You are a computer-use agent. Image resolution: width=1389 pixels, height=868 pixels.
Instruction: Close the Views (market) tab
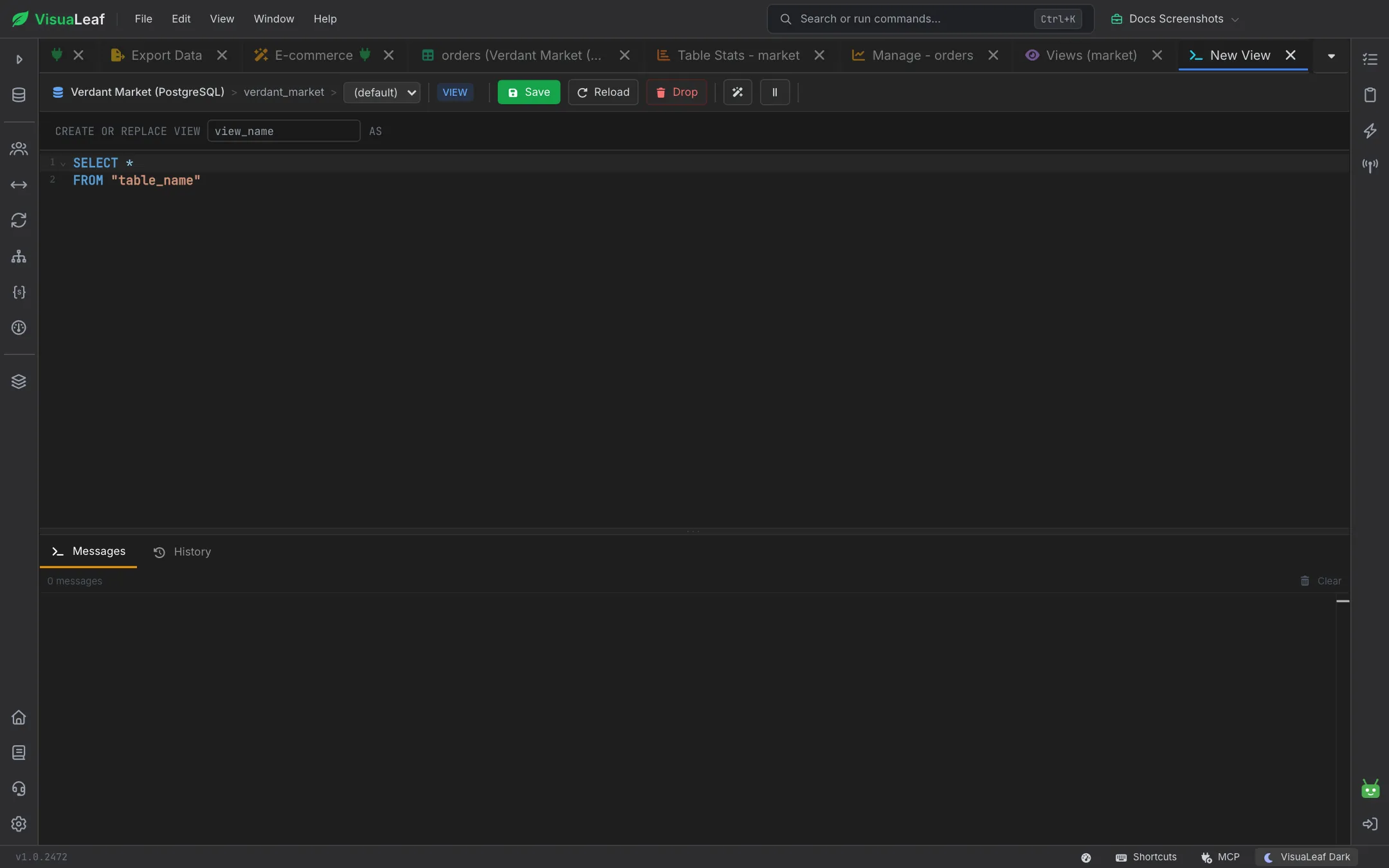click(1157, 55)
